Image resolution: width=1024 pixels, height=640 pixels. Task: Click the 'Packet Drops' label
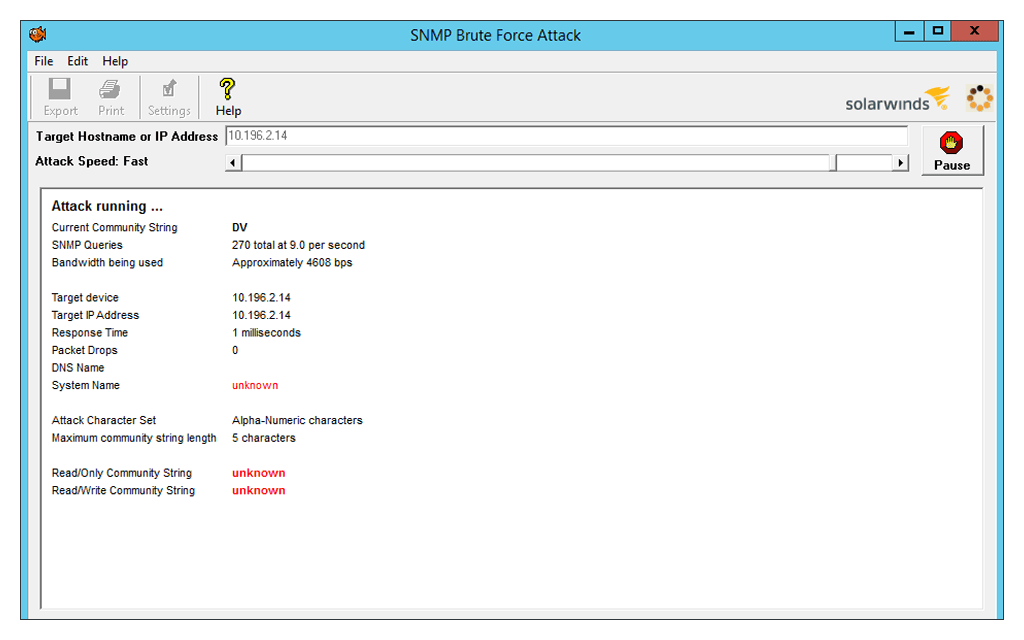84,350
